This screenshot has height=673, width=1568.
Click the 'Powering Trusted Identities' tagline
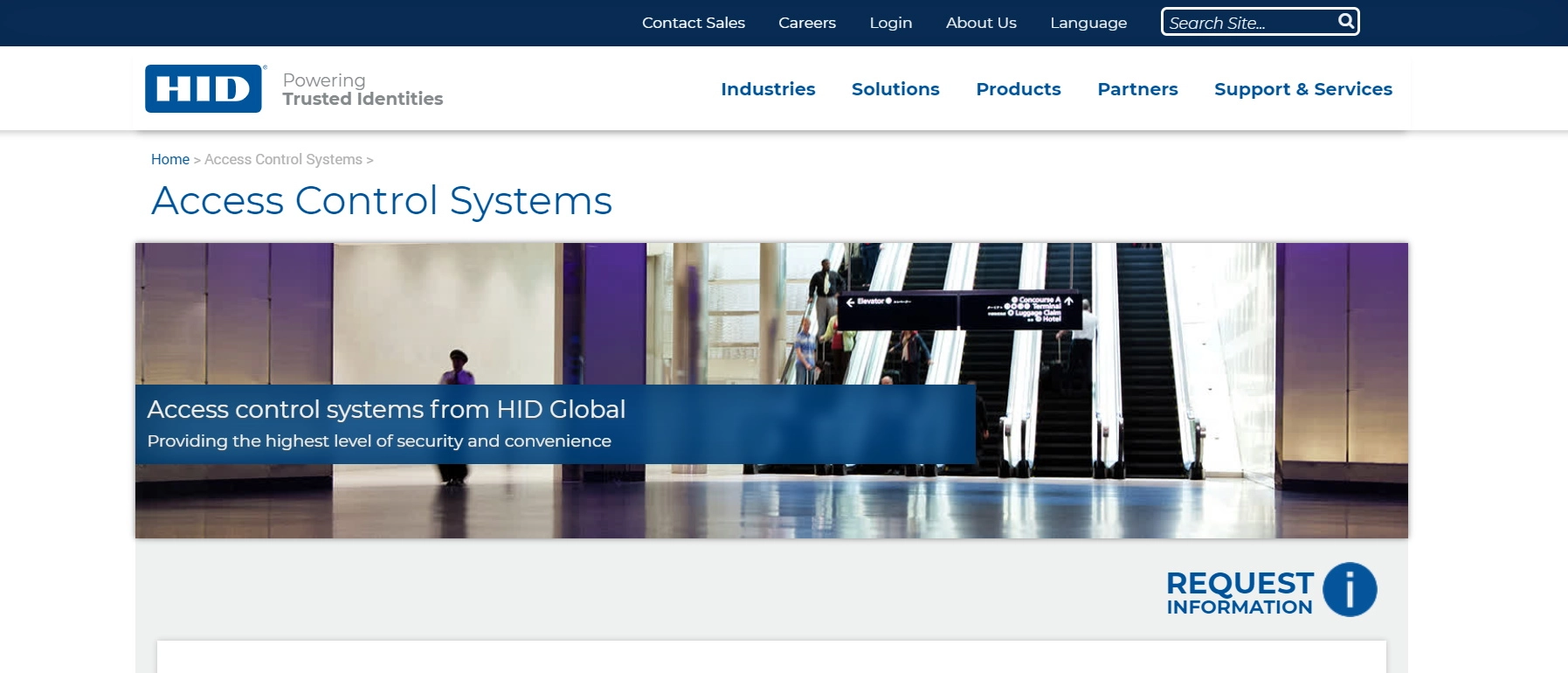point(363,89)
